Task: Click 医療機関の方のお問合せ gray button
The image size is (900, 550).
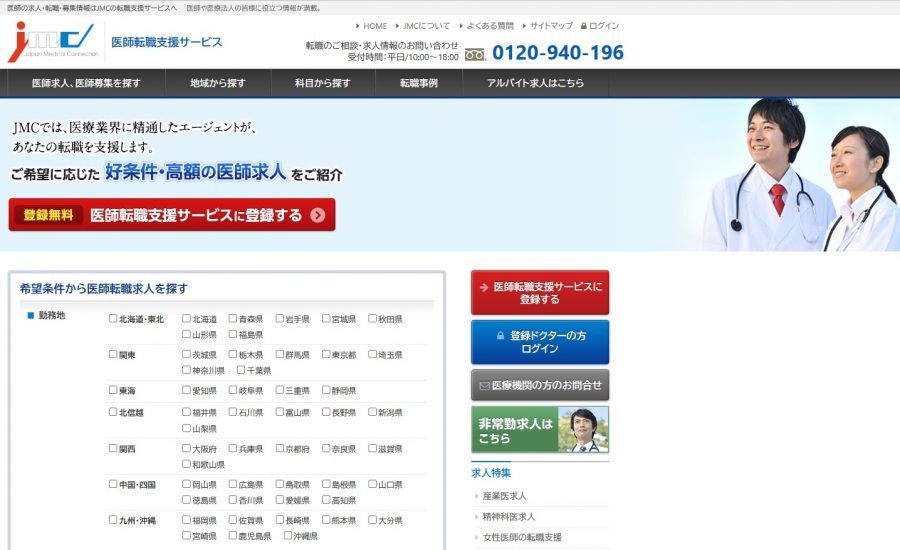Action: pos(540,385)
